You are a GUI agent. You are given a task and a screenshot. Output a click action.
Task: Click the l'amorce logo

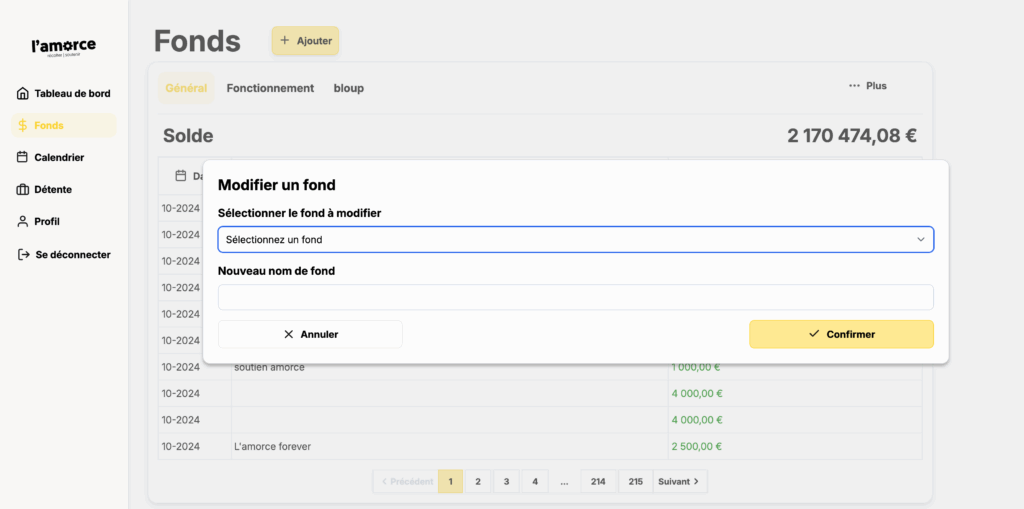64,47
